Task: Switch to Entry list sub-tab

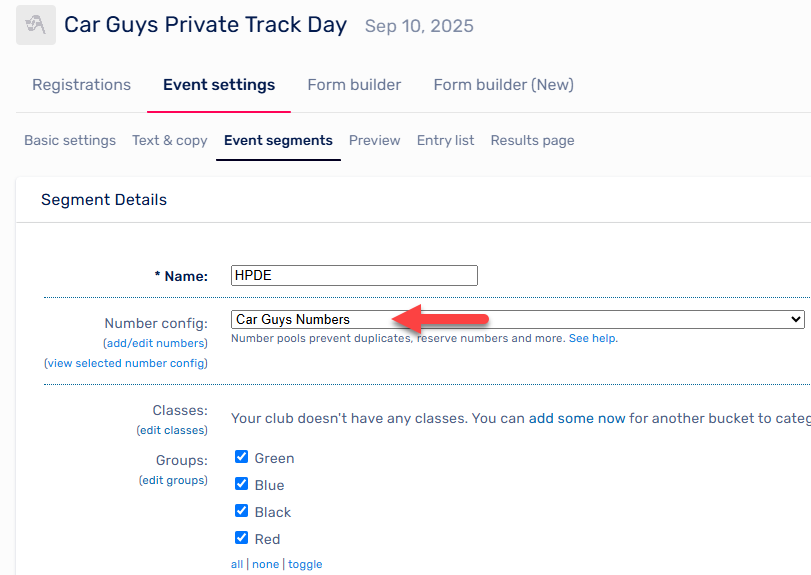Action: [x=445, y=141]
